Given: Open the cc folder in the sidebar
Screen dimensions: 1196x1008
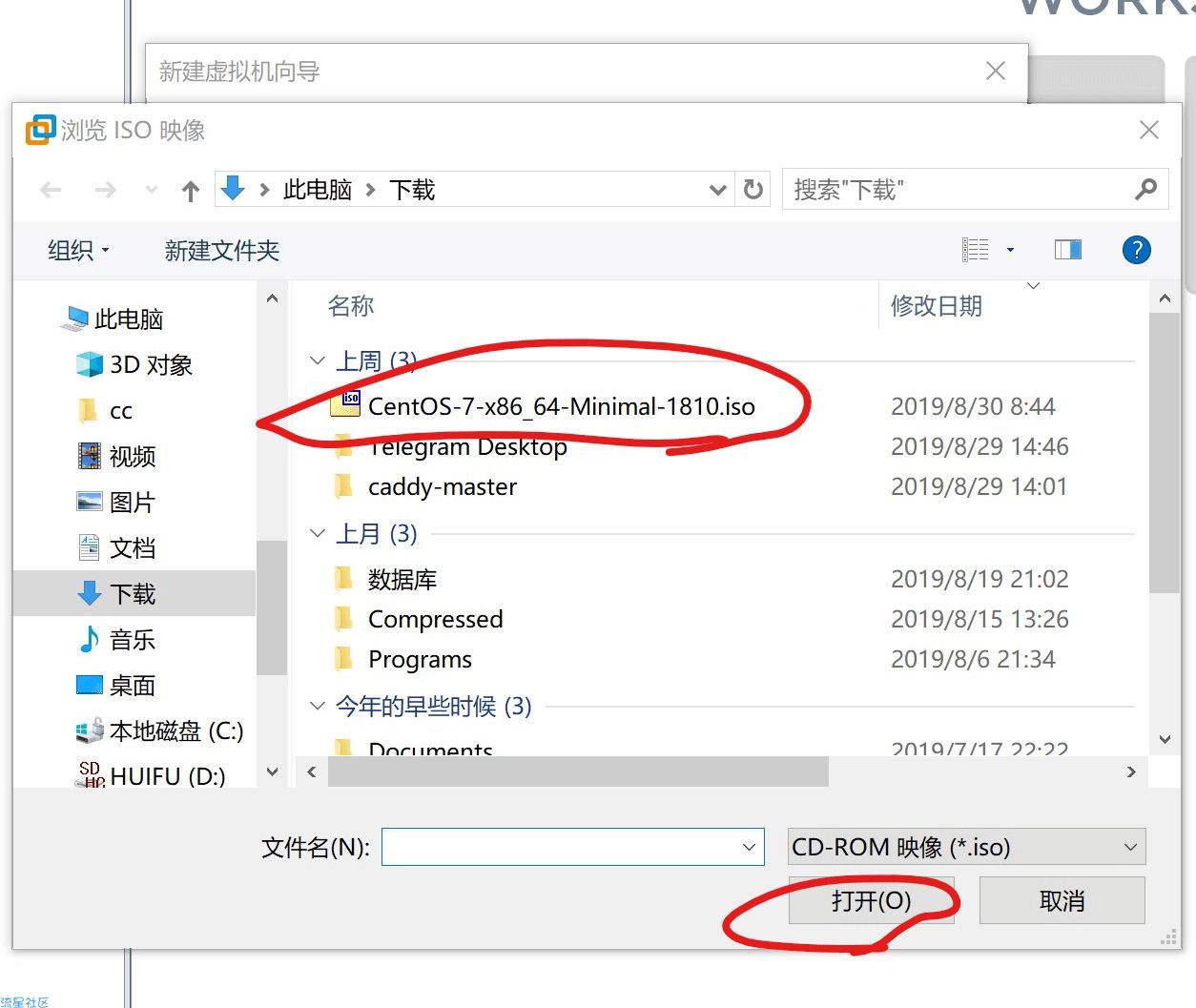Looking at the screenshot, I should click(x=105, y=410).
